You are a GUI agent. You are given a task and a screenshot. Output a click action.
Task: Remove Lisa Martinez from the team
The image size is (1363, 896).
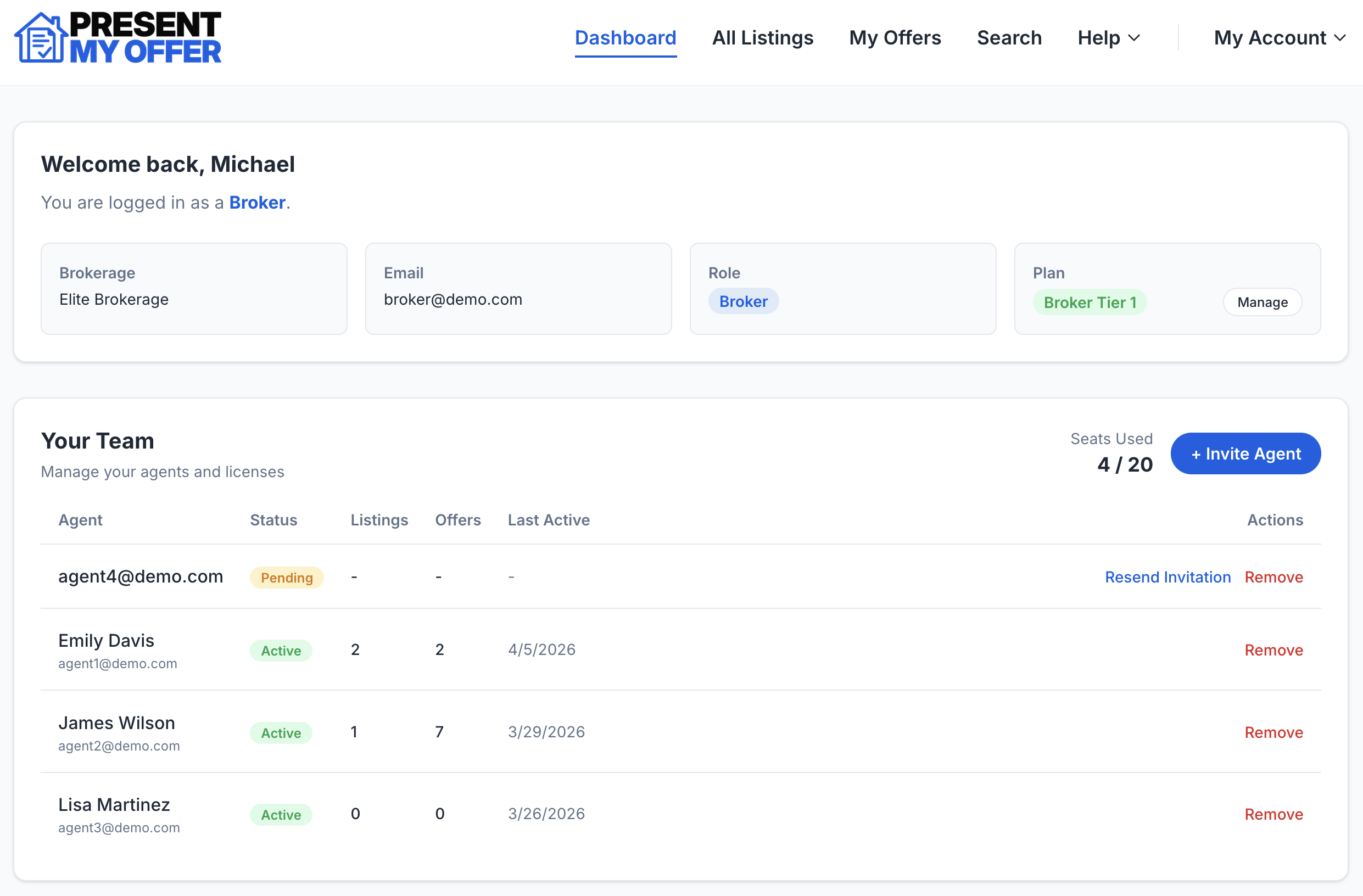pyautogui.click(x=1273, y=814)
